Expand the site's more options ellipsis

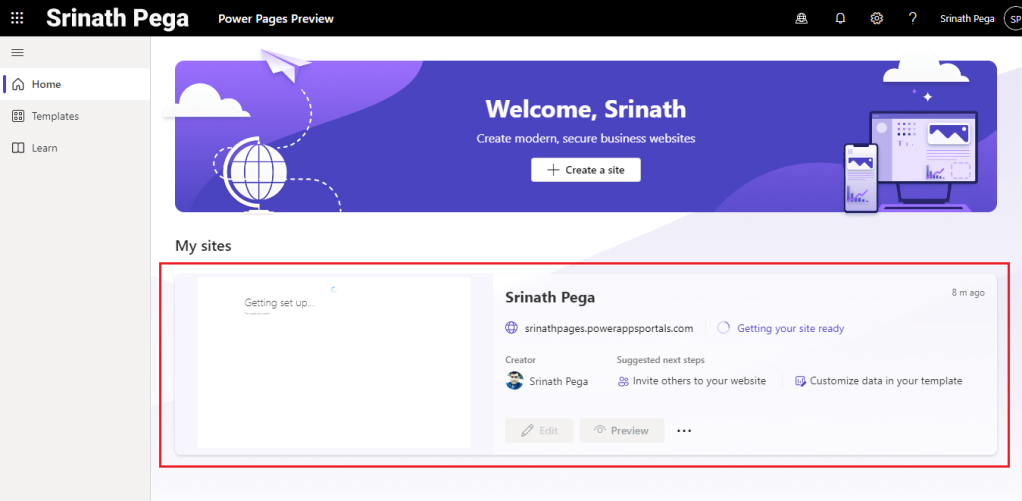tap(684, 430)
